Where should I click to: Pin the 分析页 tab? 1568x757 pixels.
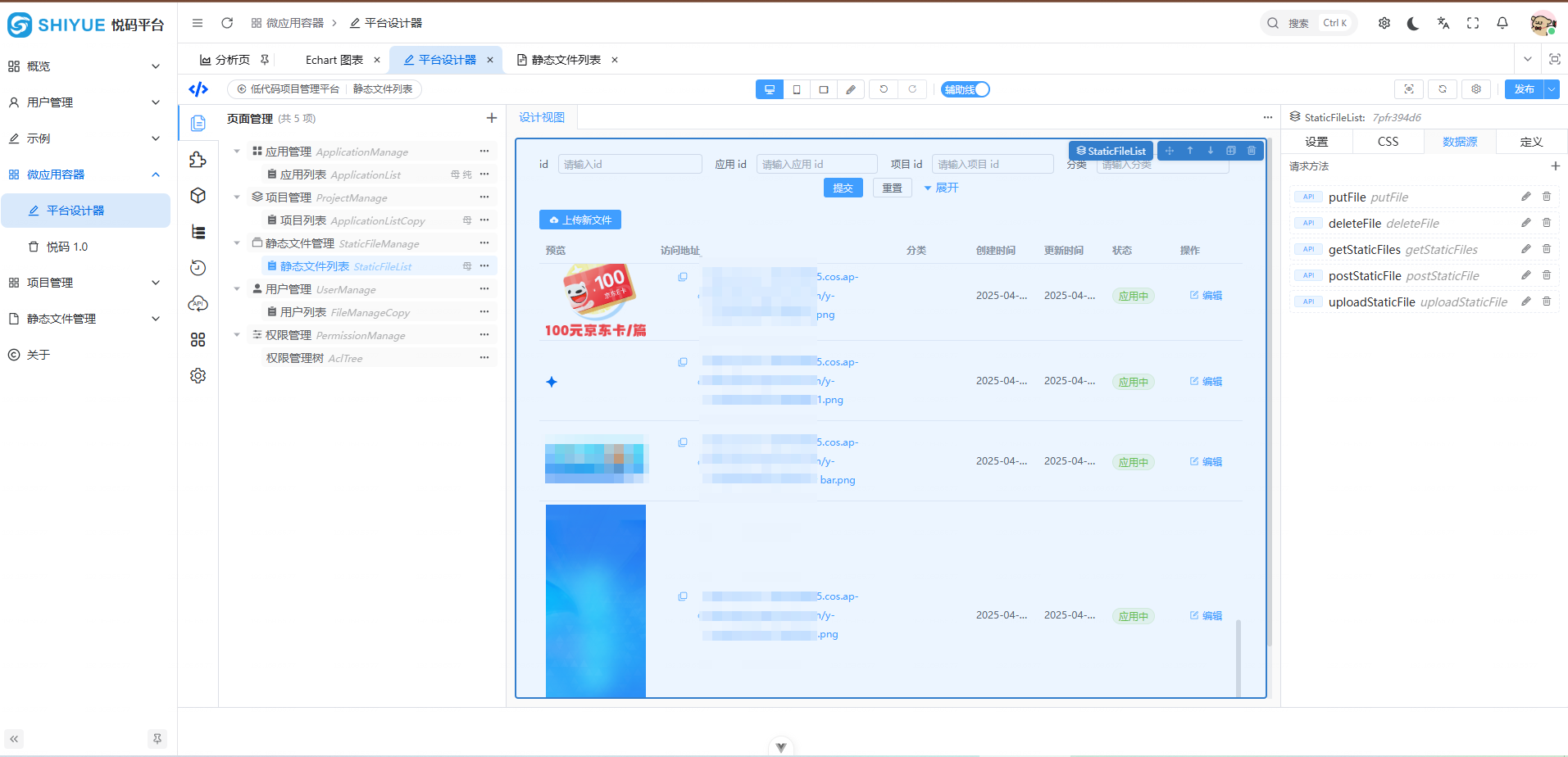pos(265,60)
